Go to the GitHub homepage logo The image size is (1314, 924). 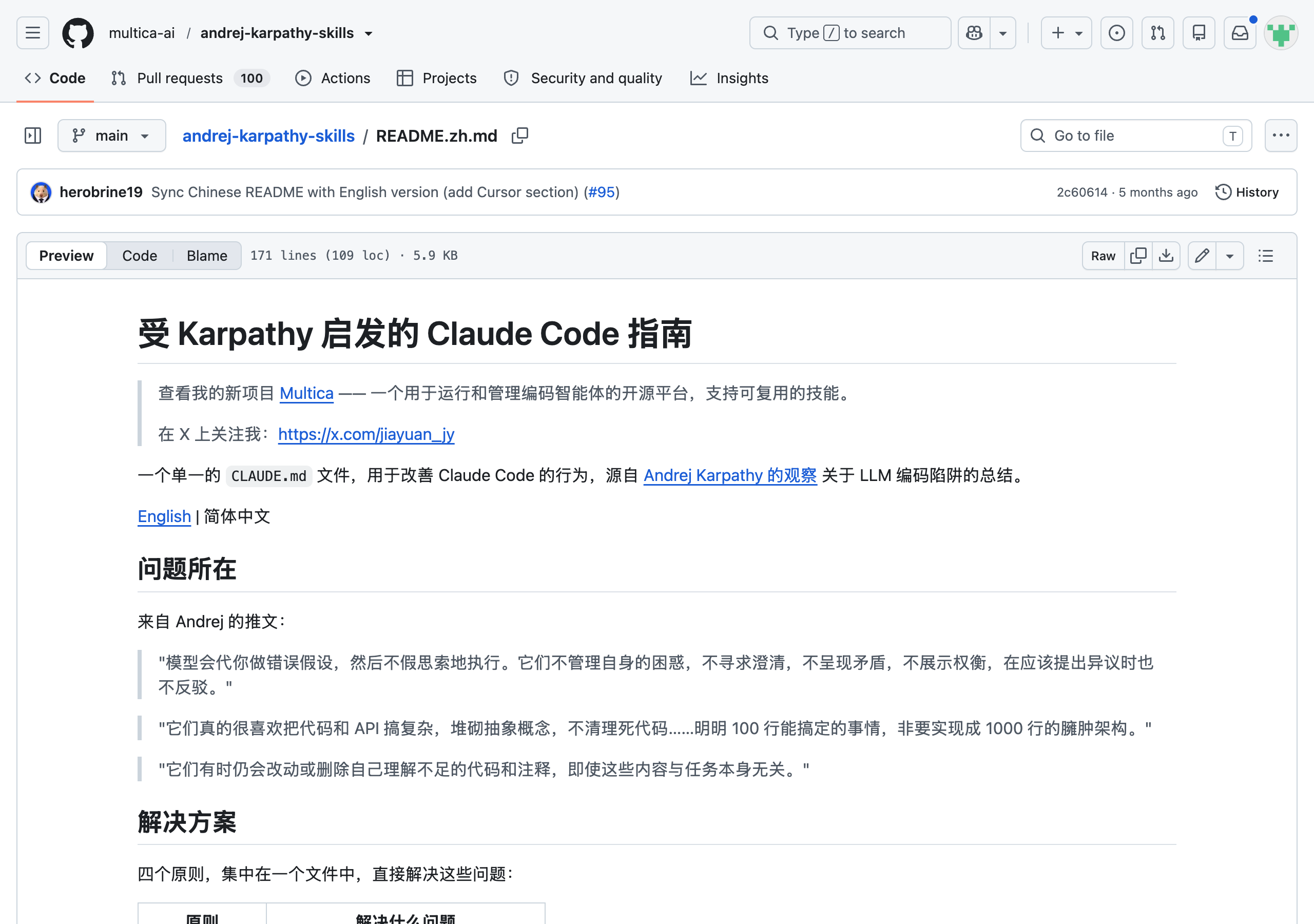pyautogui.click(x=78, y=33)
